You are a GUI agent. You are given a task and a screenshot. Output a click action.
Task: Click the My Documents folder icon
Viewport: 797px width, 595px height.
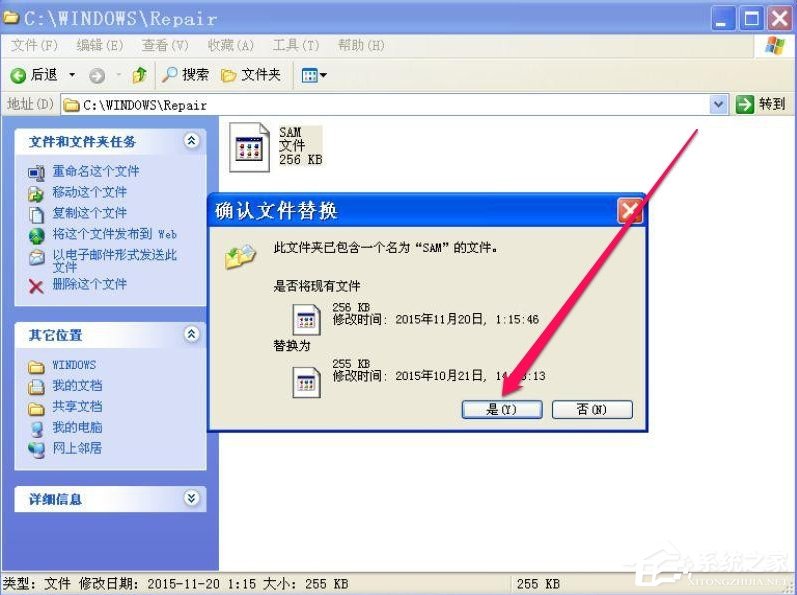coord(36,387)
